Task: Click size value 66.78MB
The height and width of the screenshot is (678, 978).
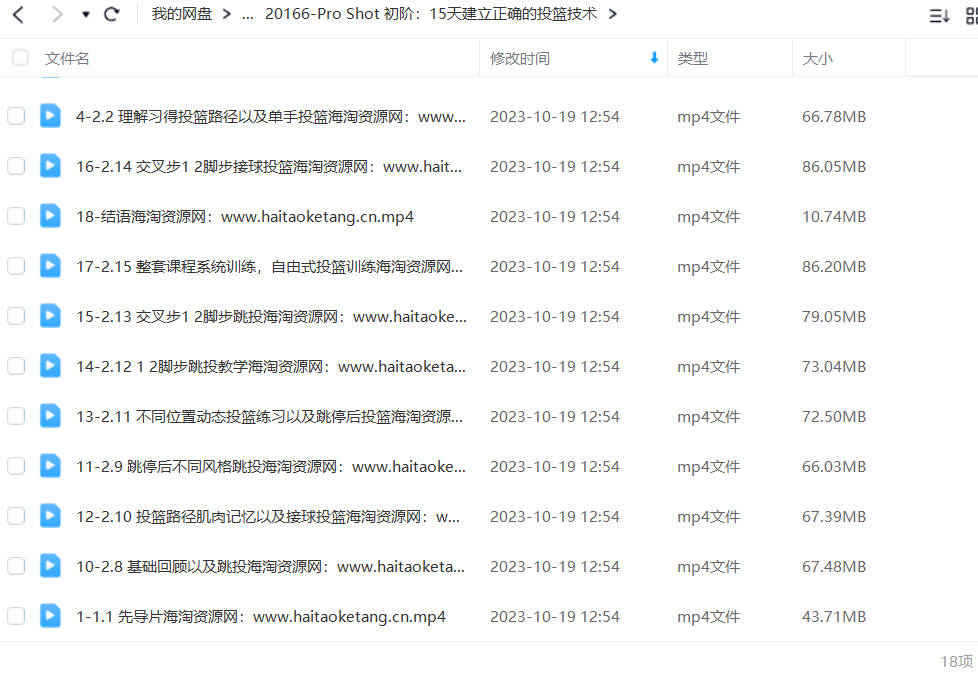Action: 834,117
